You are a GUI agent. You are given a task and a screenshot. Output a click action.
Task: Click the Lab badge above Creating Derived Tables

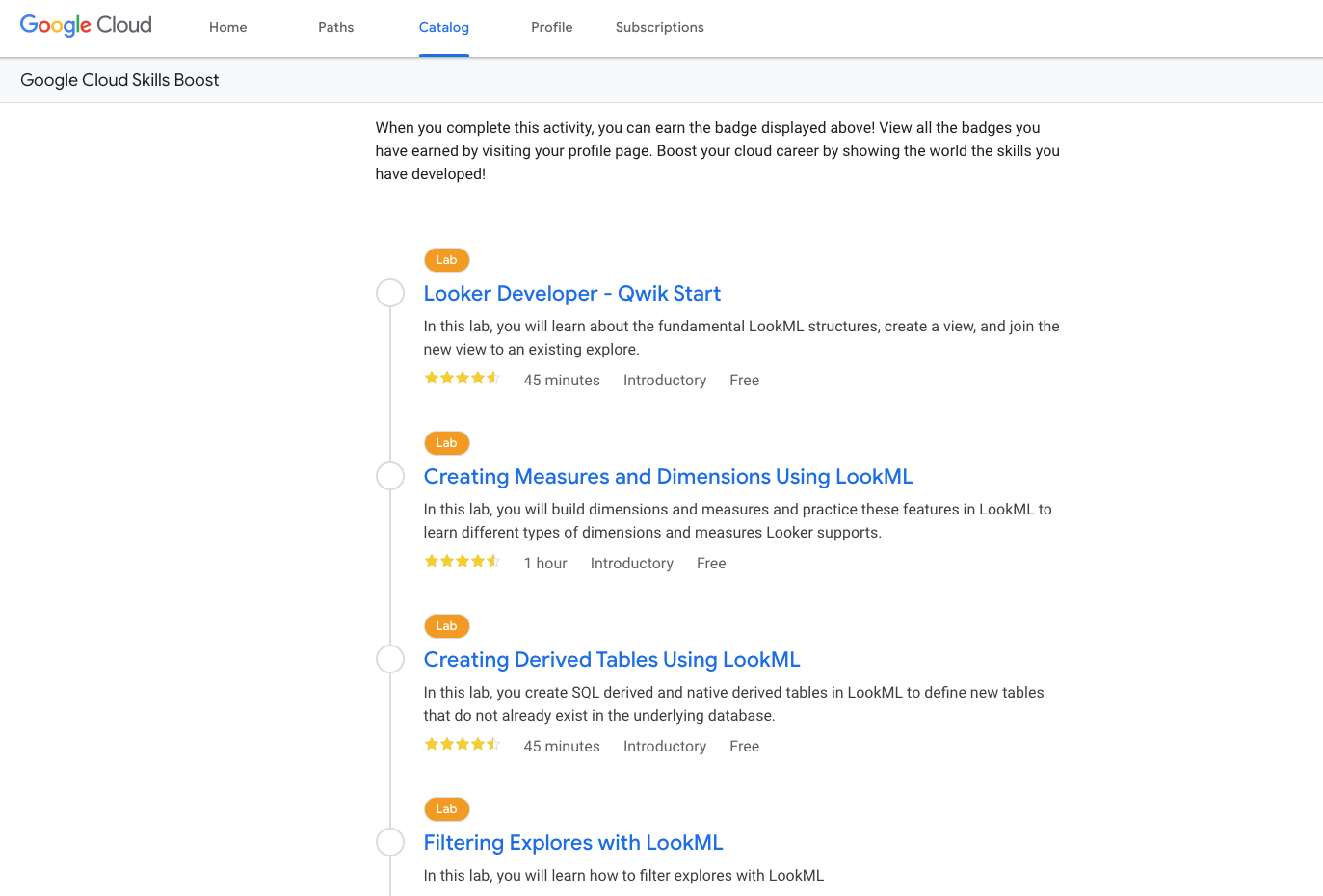click(447, 626)
